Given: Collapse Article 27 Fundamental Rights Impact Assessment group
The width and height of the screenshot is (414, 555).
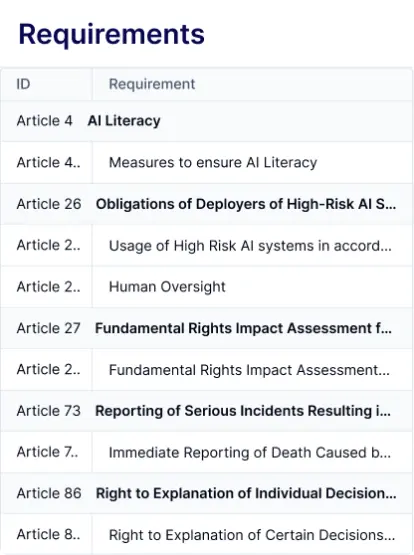Looking at the screenshot, I should pos(207,328).
